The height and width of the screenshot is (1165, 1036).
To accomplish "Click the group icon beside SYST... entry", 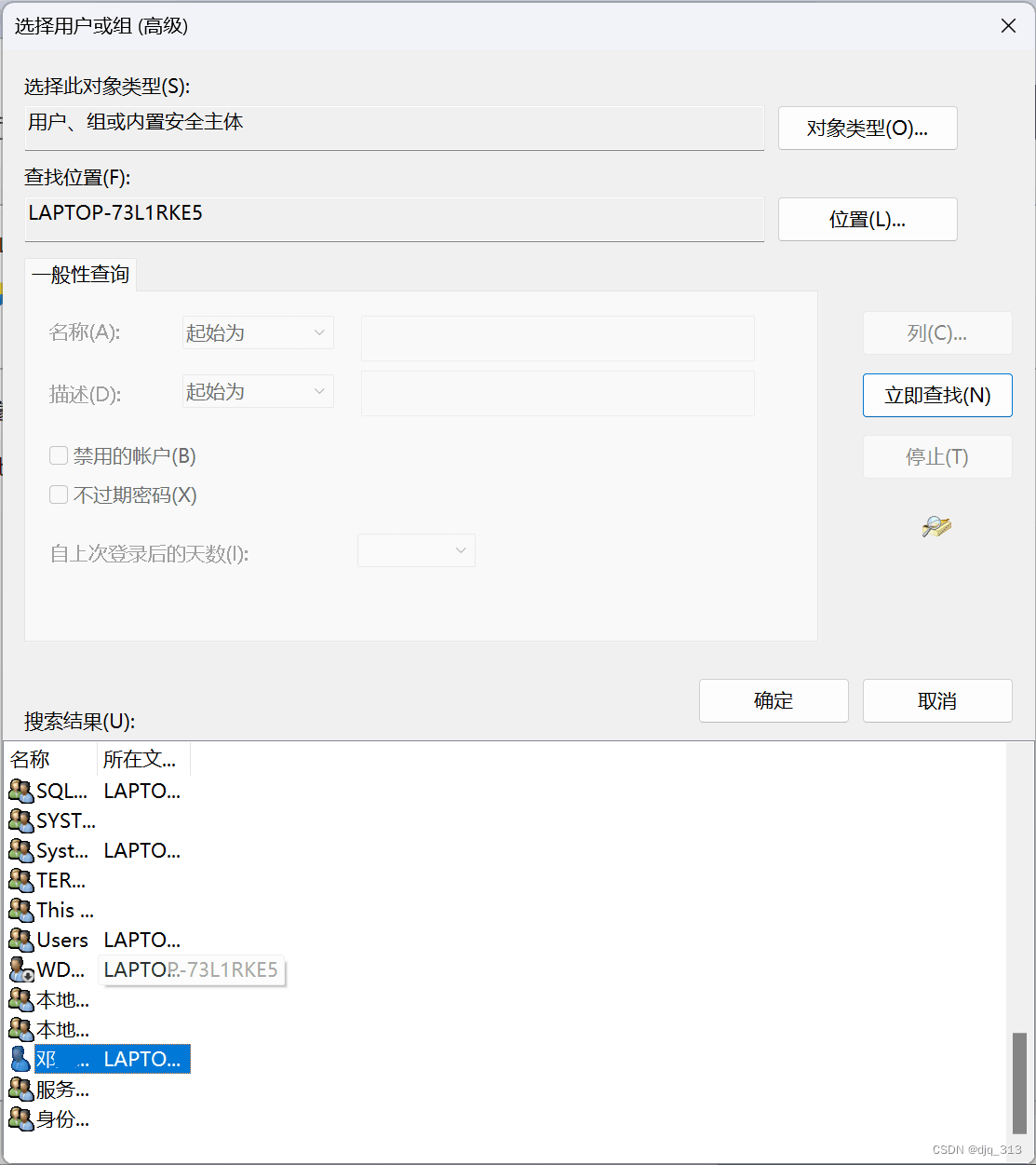I will point(20,820).
